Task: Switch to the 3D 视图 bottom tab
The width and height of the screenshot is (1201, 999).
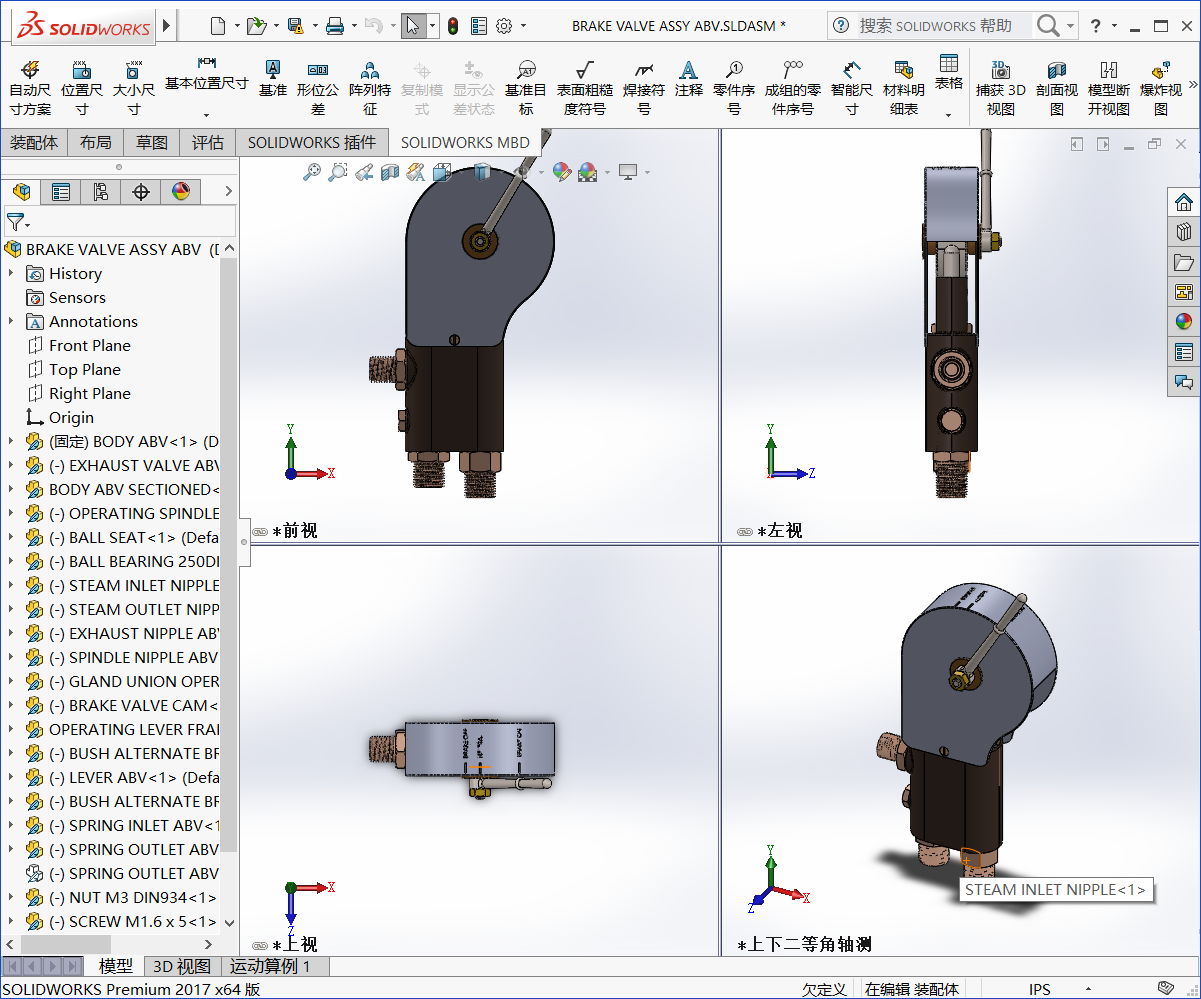Action: pyautogui.click(x=181, y=966)
